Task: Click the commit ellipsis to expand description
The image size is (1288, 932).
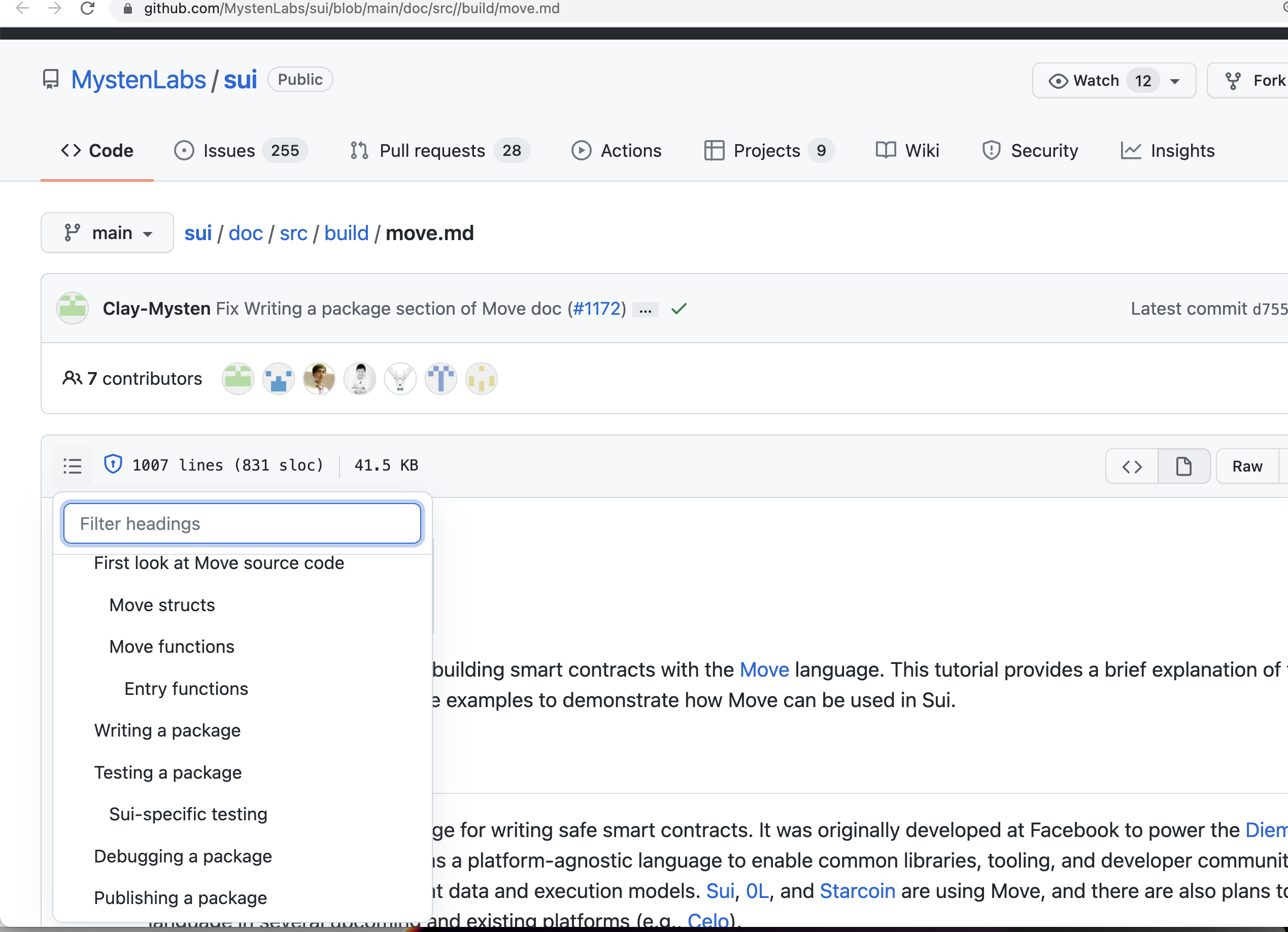Action: coord(646,309)
